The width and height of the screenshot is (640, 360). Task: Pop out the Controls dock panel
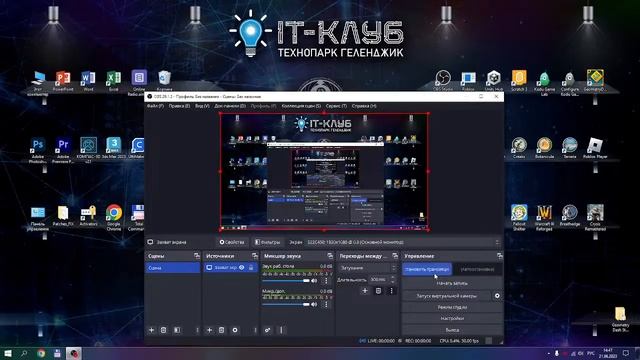click(500, 256)
